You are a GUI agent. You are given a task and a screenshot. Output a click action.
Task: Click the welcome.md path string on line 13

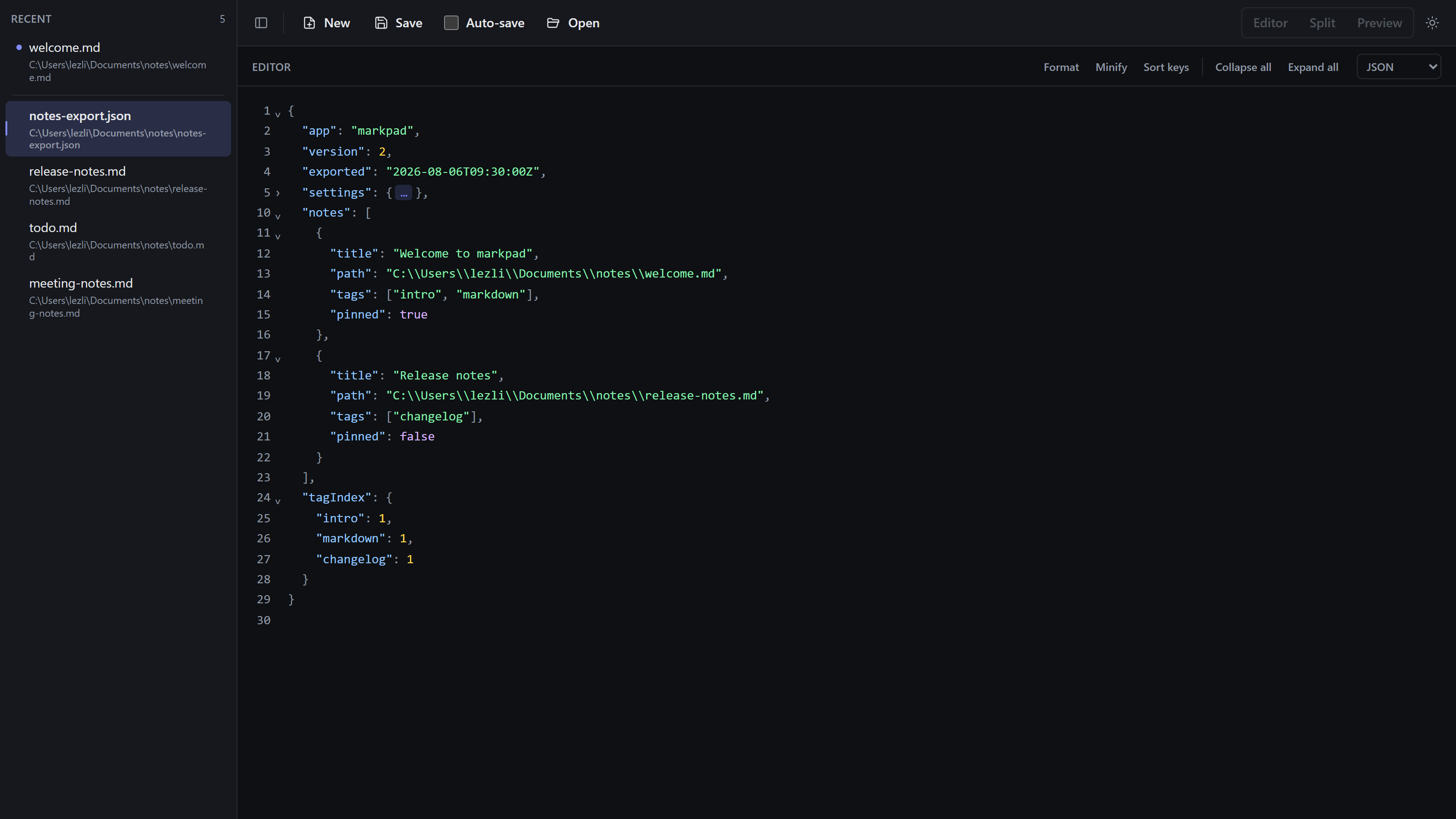point(553,274)
